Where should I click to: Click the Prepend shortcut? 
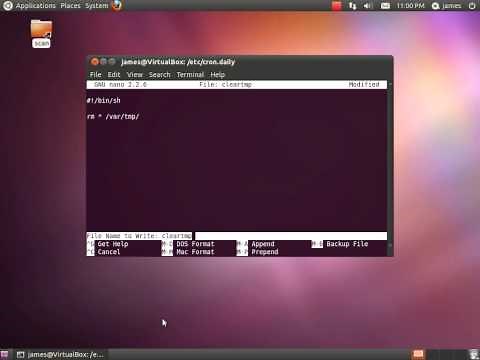pos(257,252)
